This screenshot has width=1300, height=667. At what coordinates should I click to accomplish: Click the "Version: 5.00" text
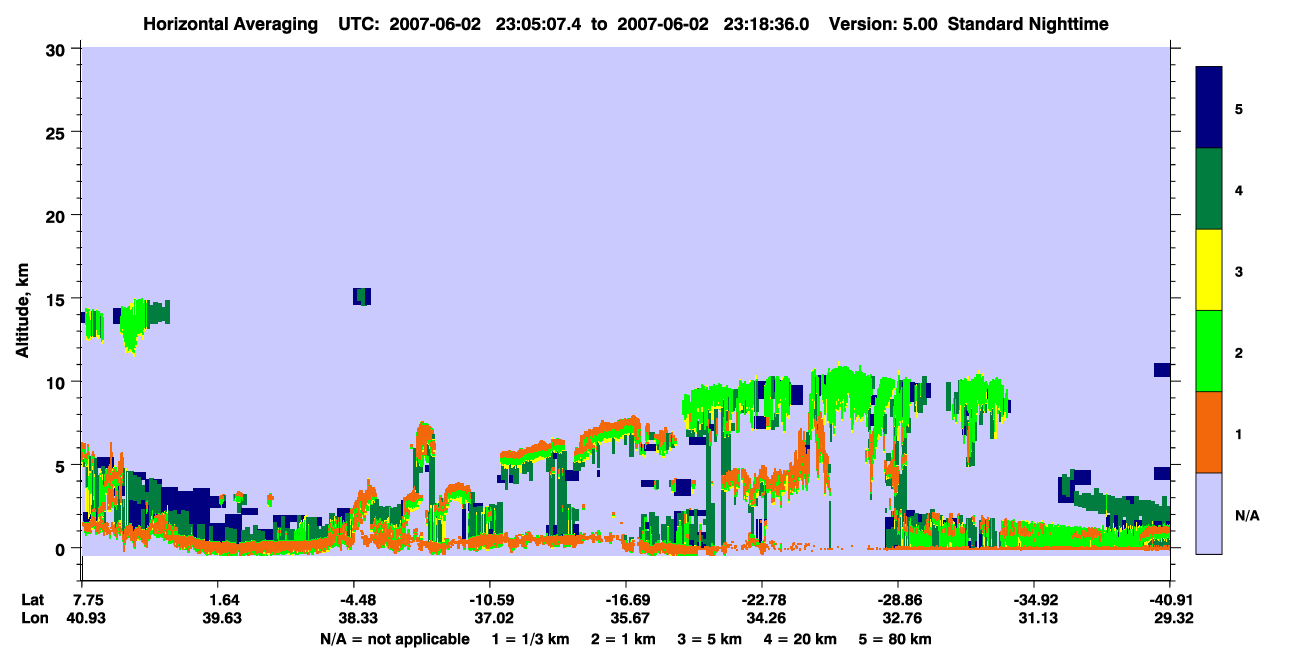[883, 23]
